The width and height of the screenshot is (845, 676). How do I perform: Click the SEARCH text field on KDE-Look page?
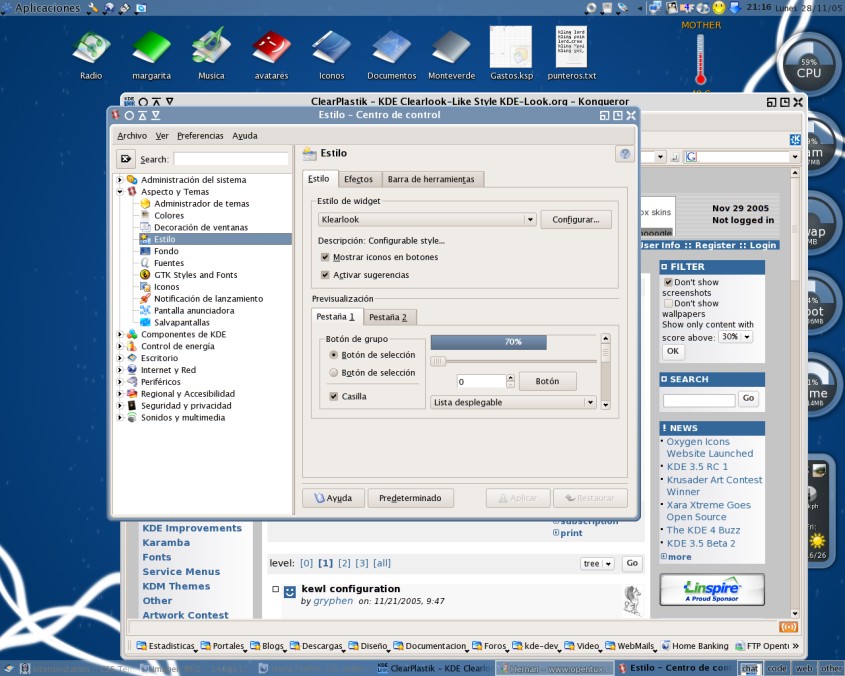(699, 400)
